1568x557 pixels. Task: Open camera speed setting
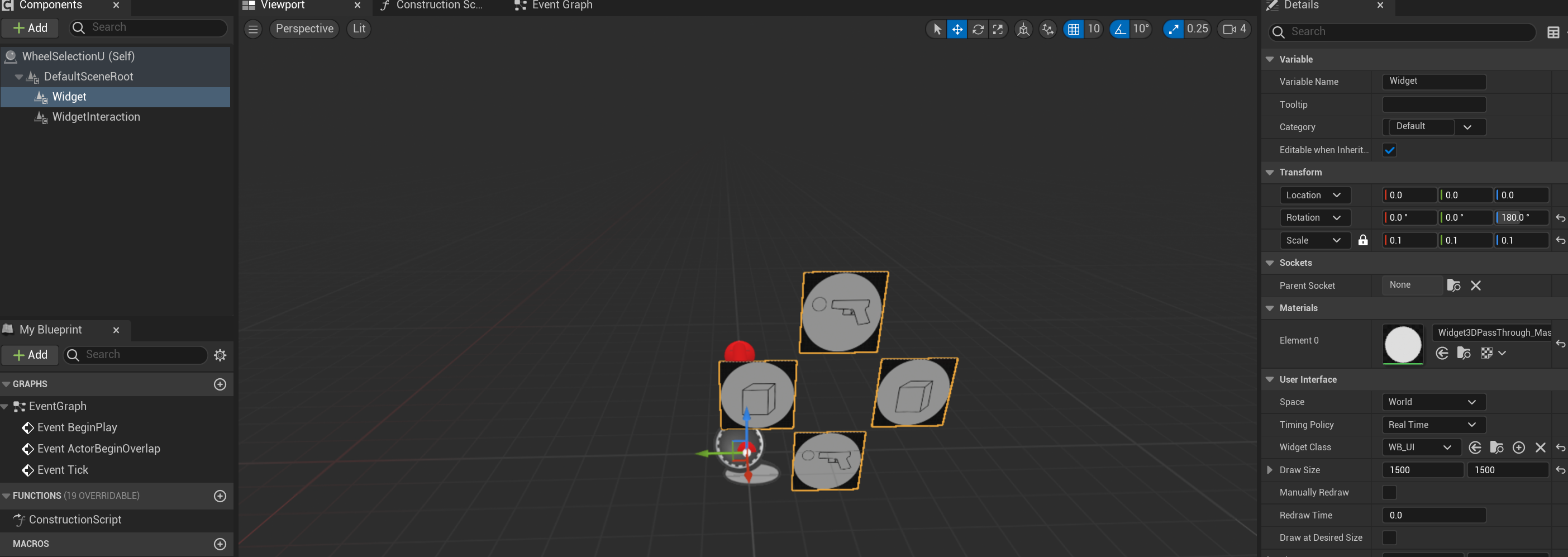pyautogui.click(x=1235, y=28)
